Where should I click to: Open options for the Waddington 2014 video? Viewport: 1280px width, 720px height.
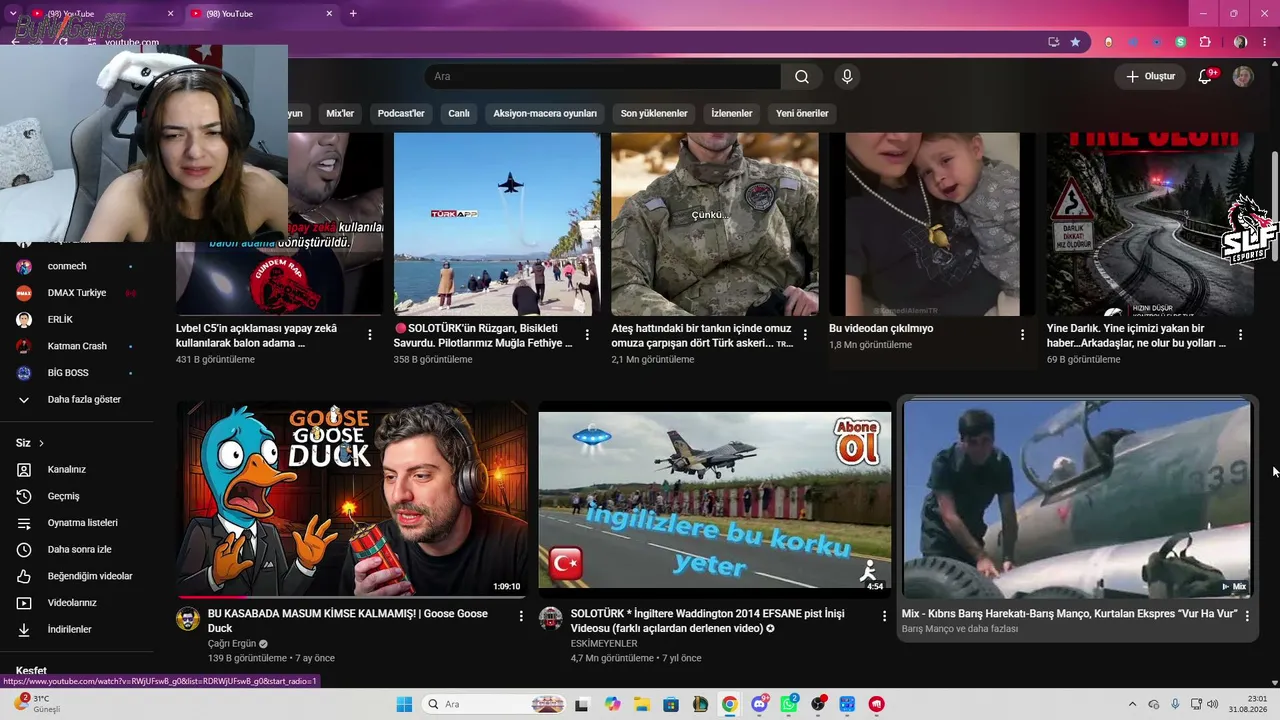884,616
